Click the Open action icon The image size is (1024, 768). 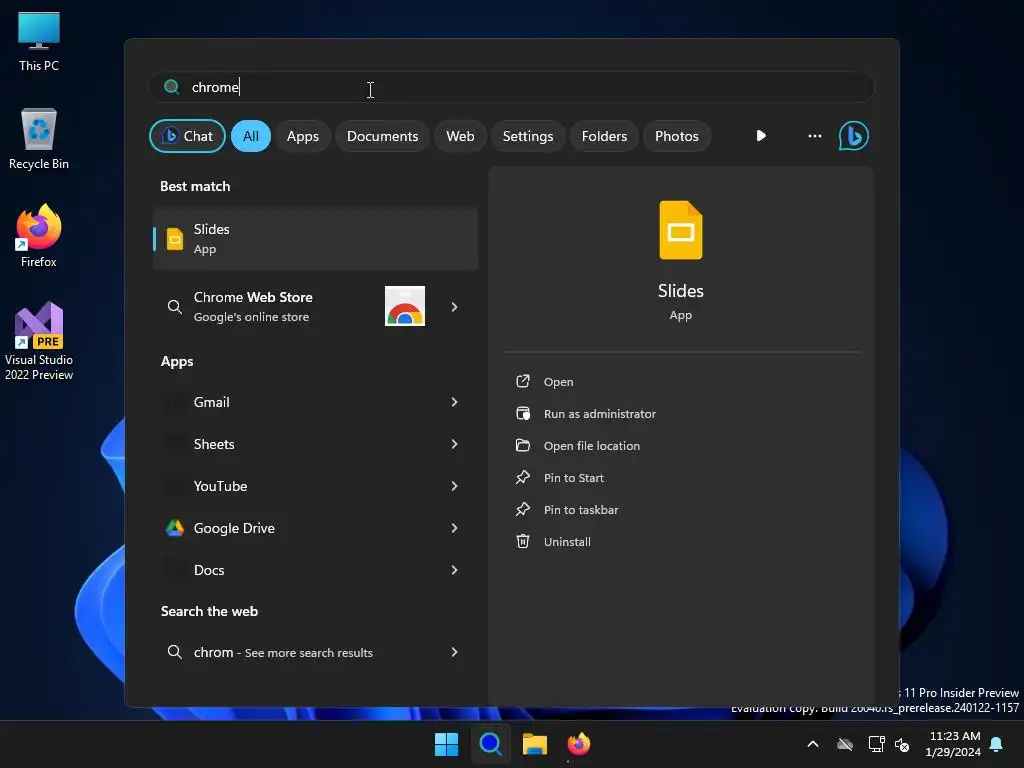[x=522, y=381]
